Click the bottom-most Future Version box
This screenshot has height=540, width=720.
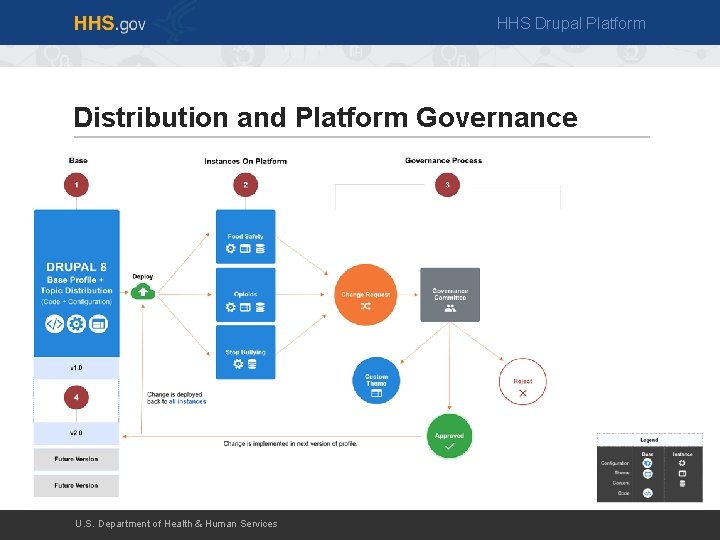76,485
